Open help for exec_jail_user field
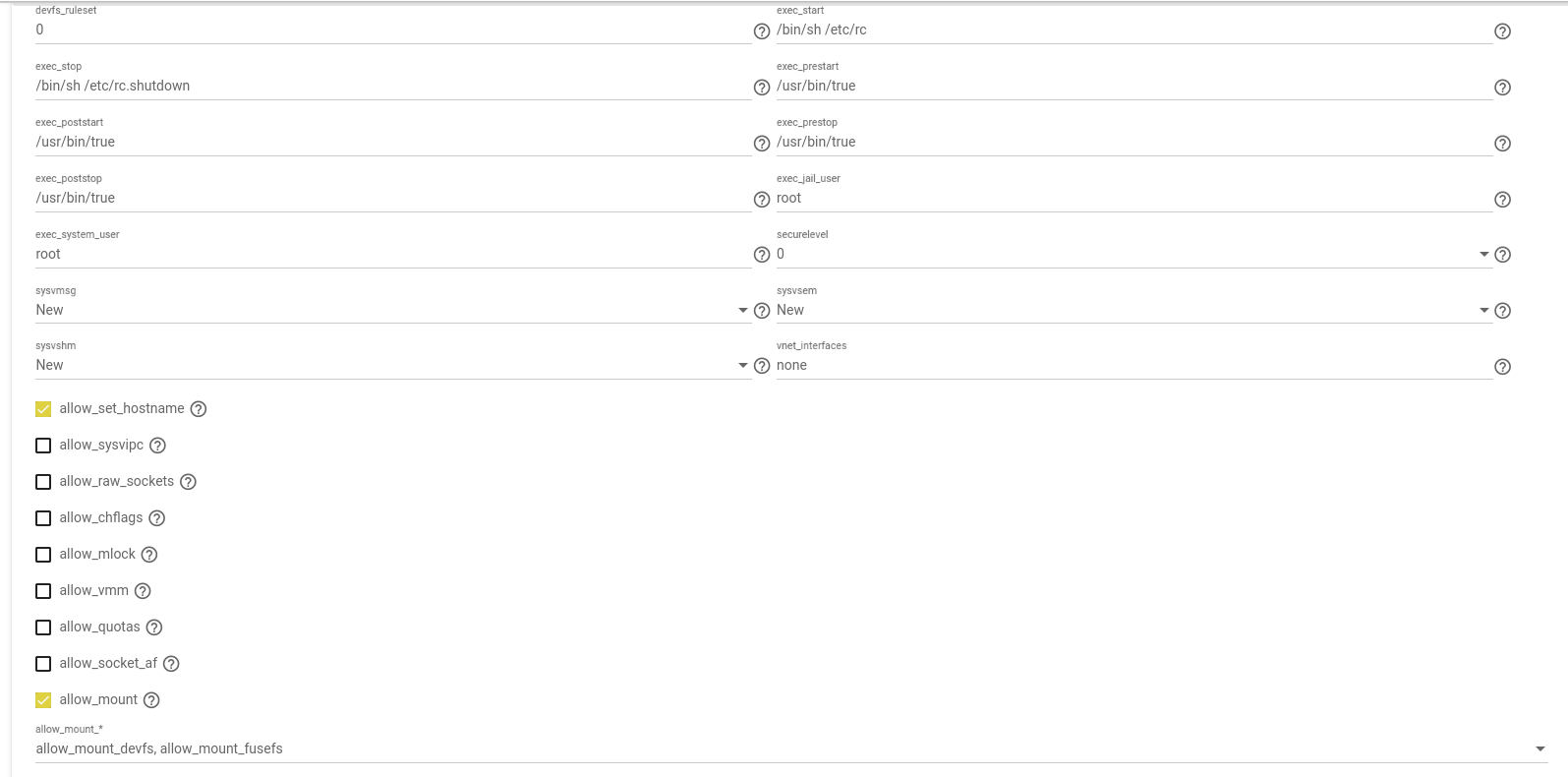 (1502, 200)
